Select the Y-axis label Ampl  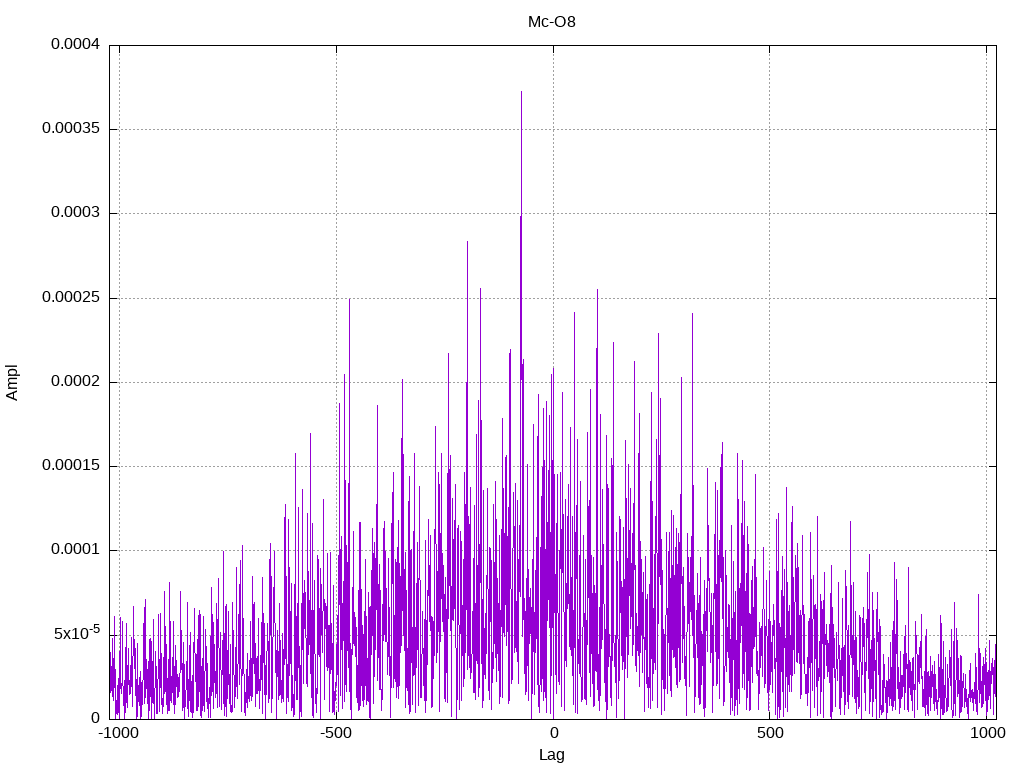[12, 383]
